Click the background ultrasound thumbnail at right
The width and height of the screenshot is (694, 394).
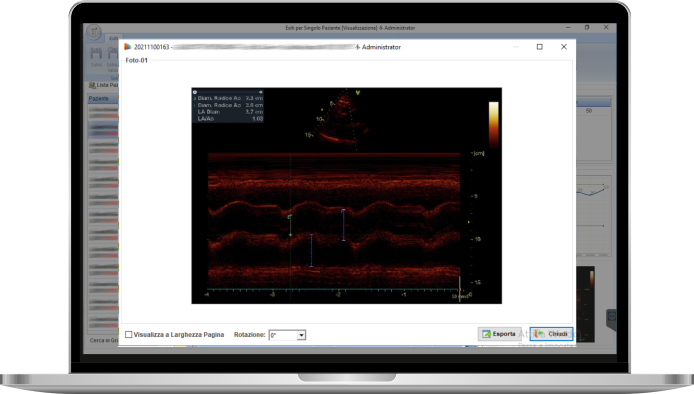click(585, 304)
